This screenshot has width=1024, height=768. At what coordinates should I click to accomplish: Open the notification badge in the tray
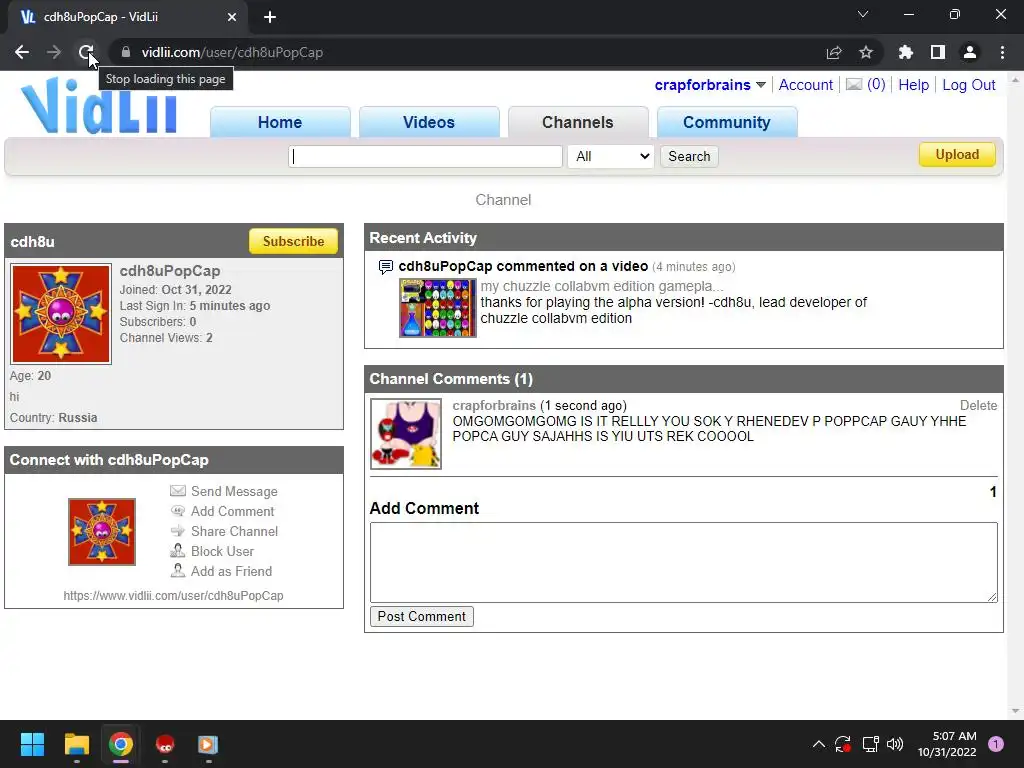coord(995,744)
